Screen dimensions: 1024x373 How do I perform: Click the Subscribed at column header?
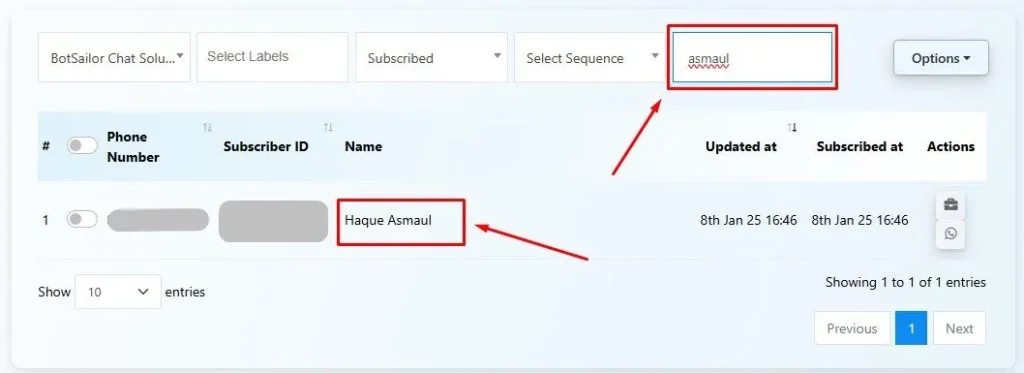(859, 146)
